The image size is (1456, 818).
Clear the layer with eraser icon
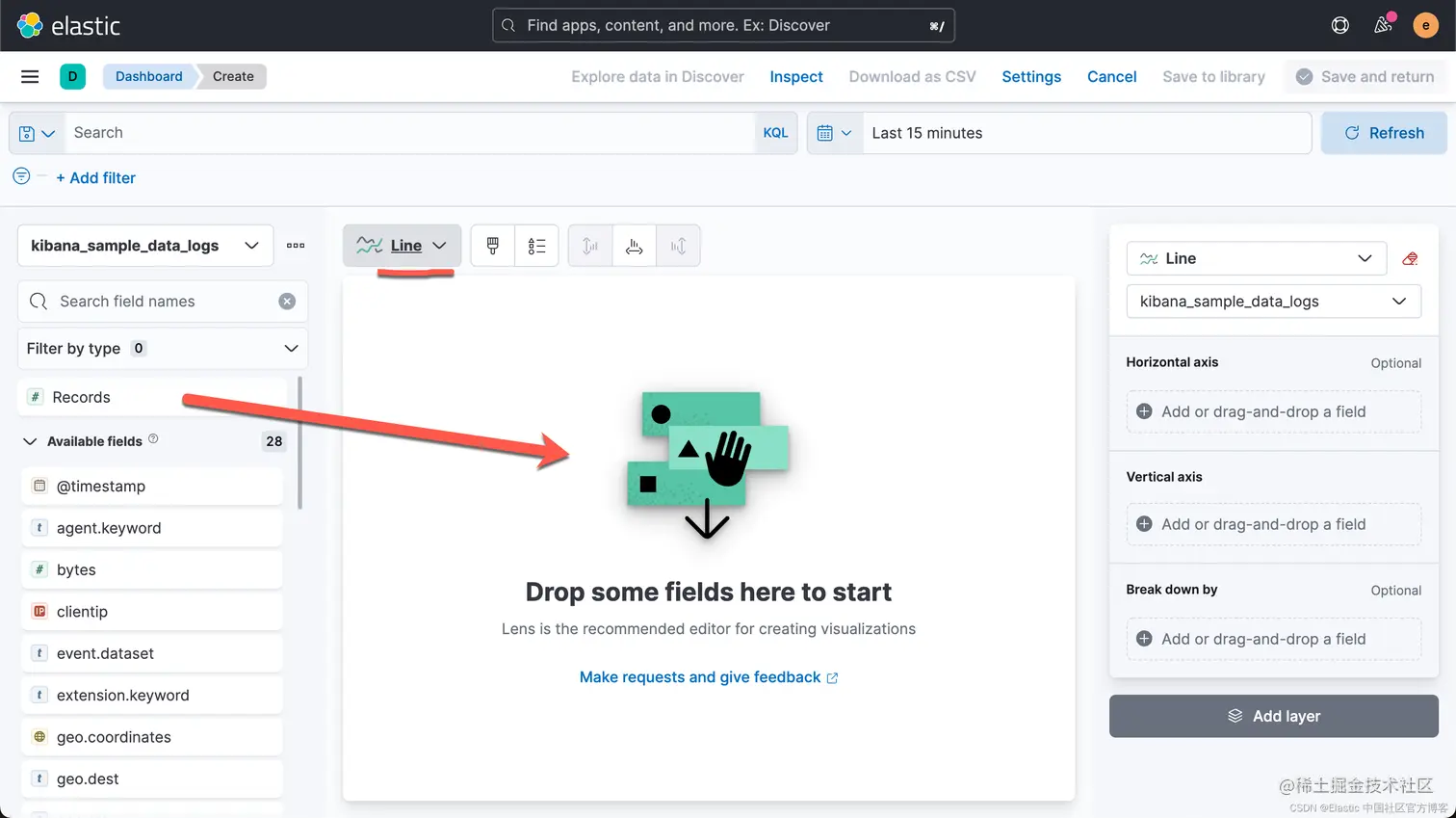1410,258
